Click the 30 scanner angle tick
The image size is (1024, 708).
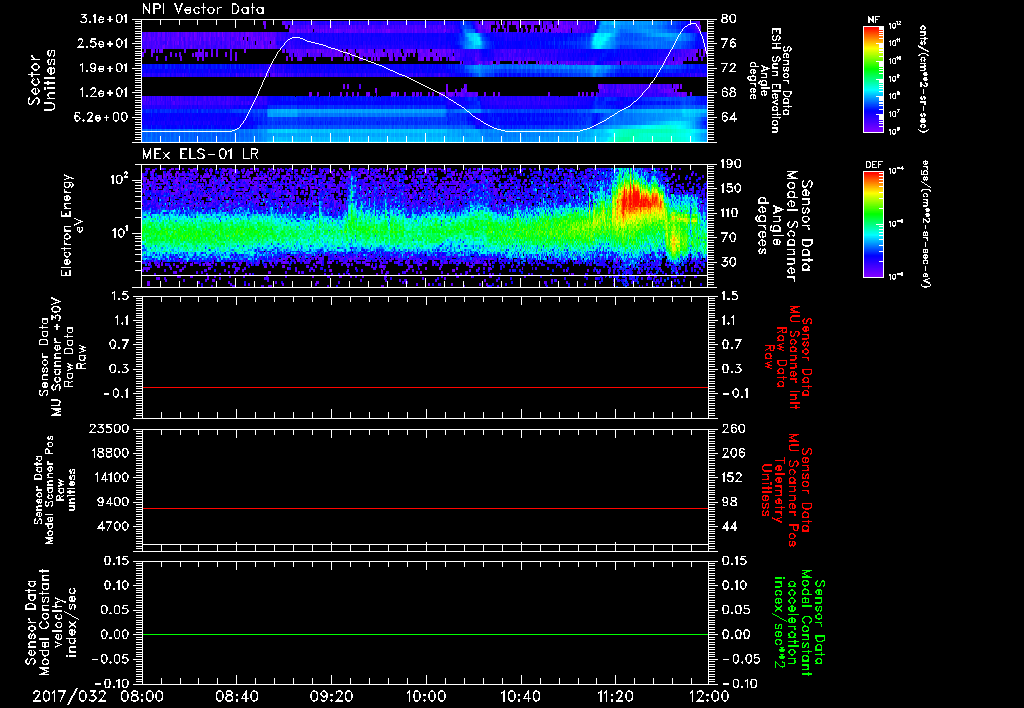coord(729,262)
